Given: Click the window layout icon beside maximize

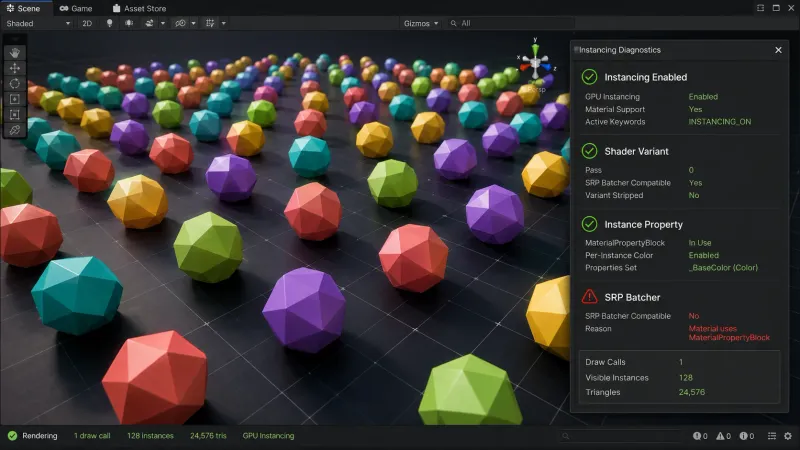Looking at the screenshot, I should coord(760,8).
